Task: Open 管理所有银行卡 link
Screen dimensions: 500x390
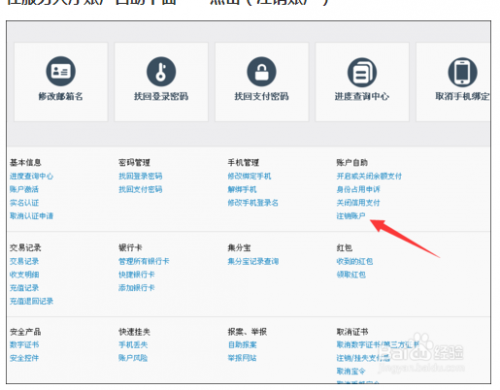Action: click(144, 261)
